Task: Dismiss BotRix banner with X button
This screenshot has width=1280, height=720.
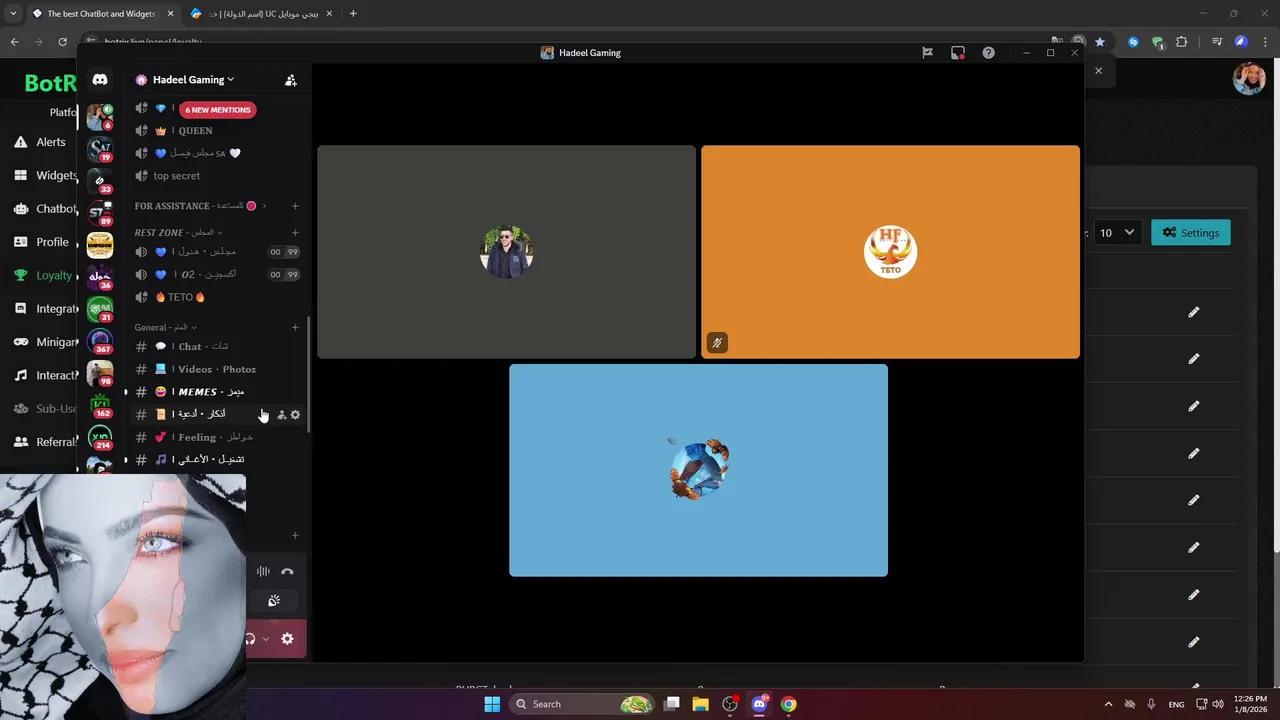Action: 1098,71
